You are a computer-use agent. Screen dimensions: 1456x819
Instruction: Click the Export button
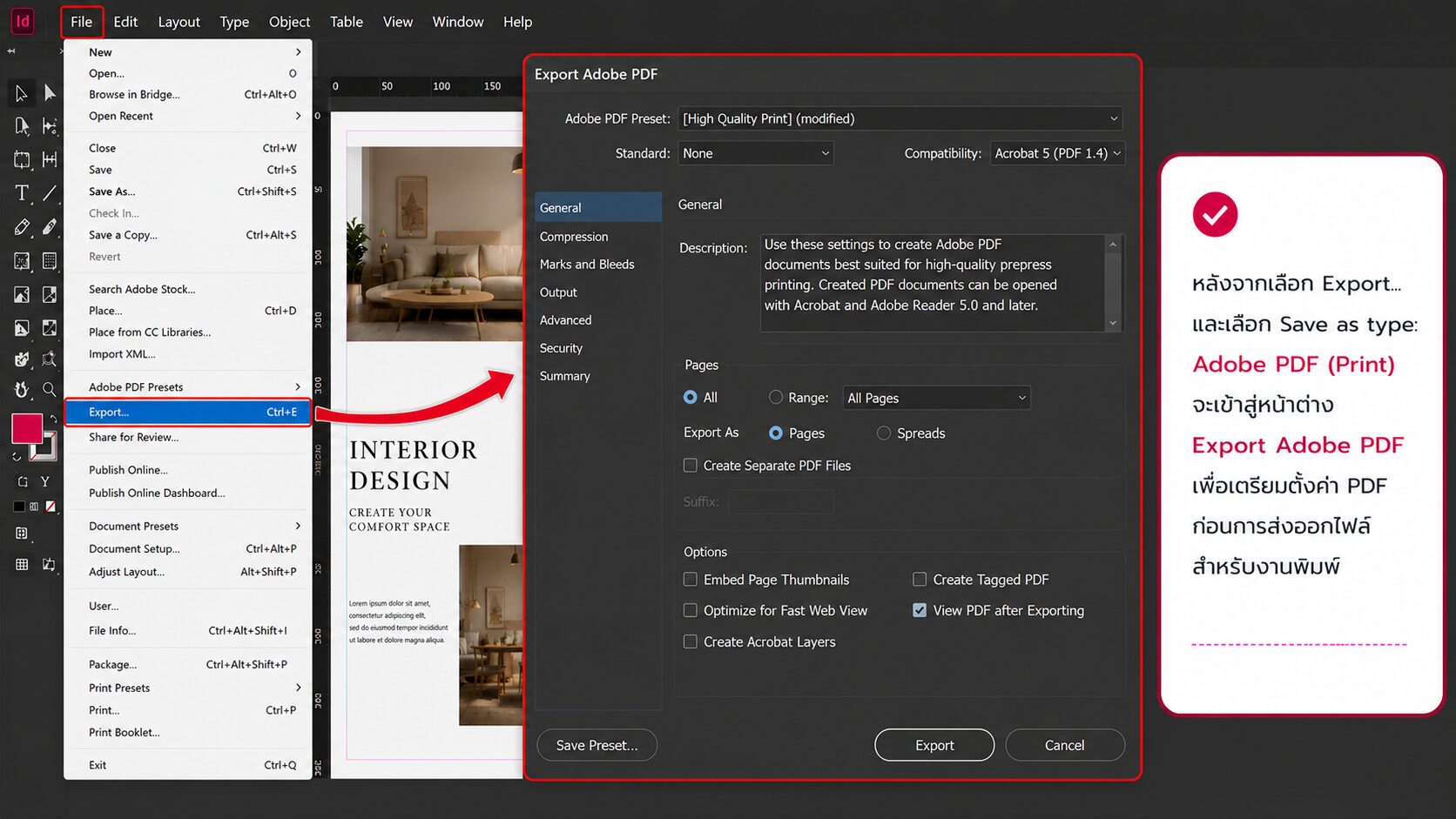coord(934,745)
